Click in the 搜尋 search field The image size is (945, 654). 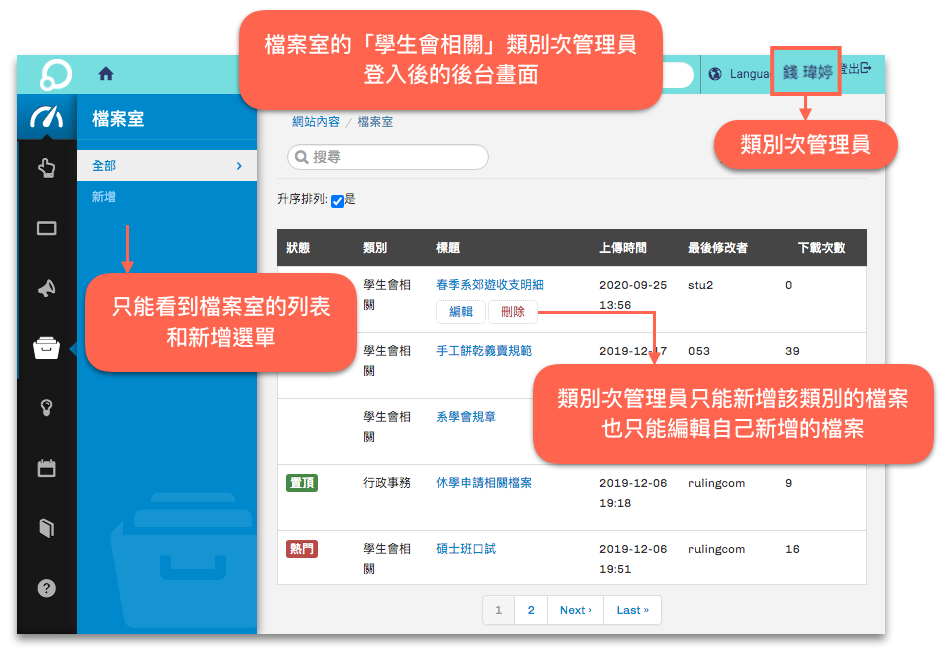388,157
